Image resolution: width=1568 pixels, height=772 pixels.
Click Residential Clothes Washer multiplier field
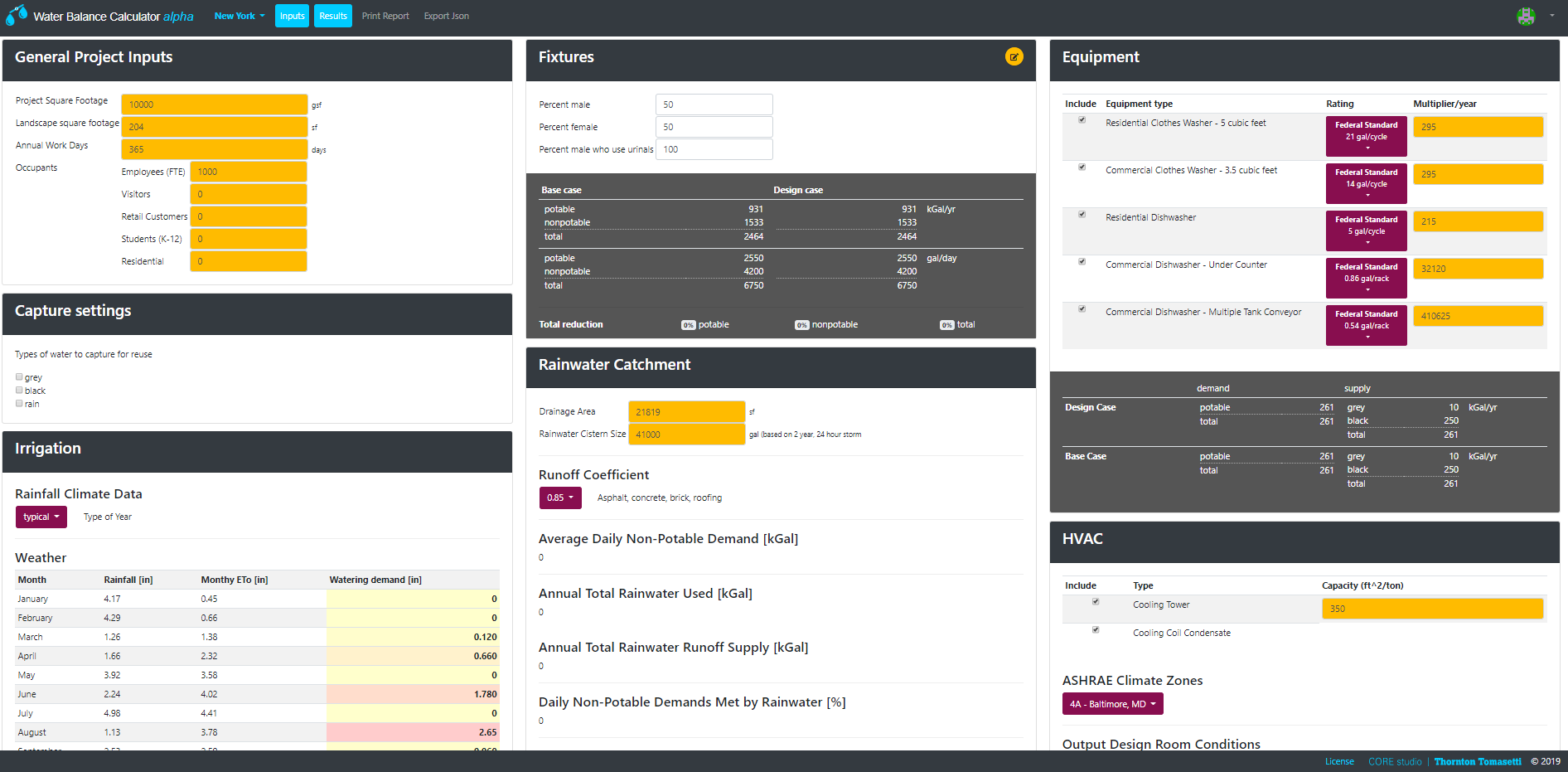(1478, 127)
